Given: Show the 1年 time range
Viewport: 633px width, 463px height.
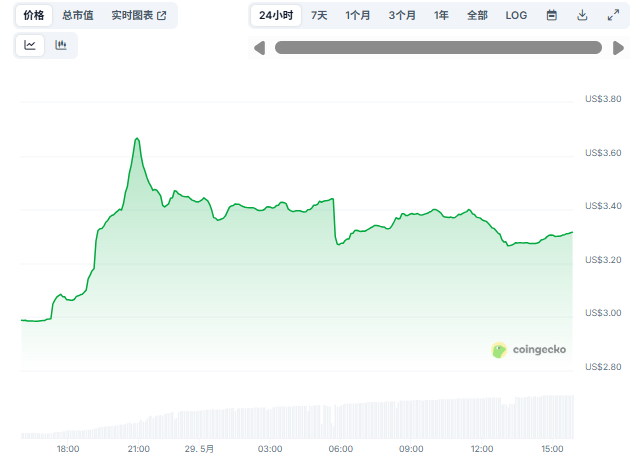Looking at the screenshot, I should point(441,15).
